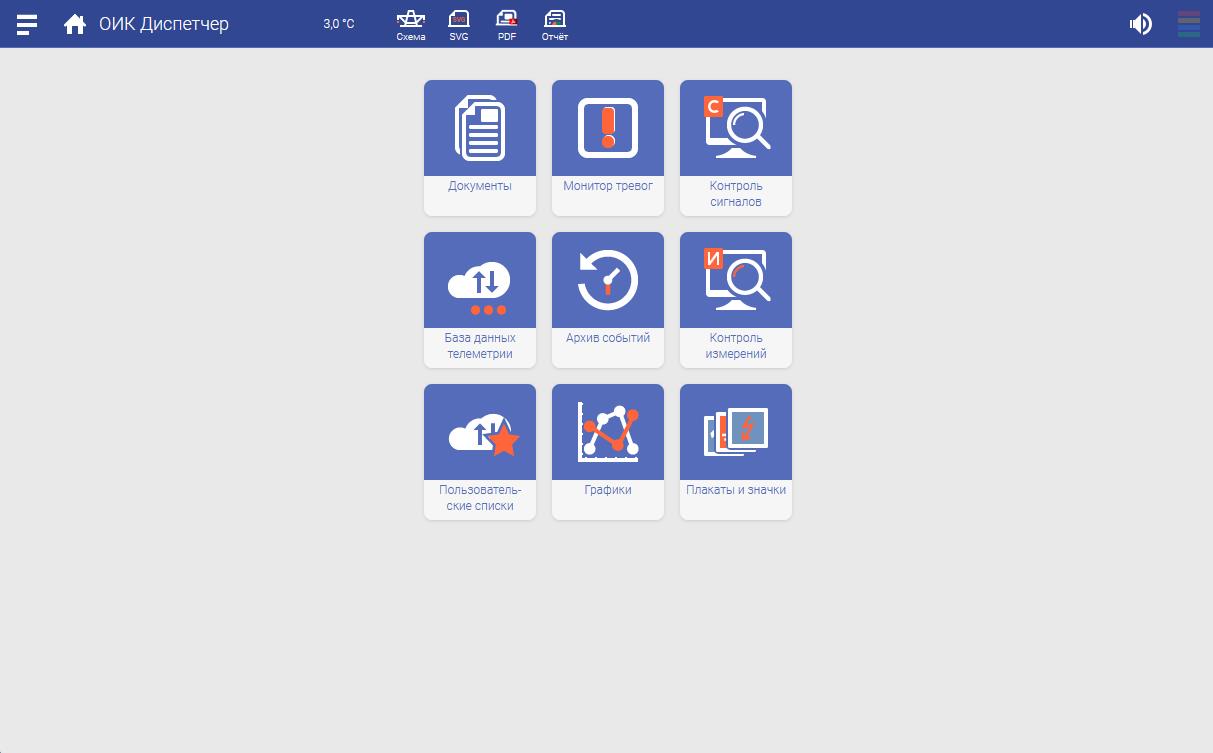Open the Архив событий clock icon
Viewport: 1213px width, 753px height.
coord(608,280)
